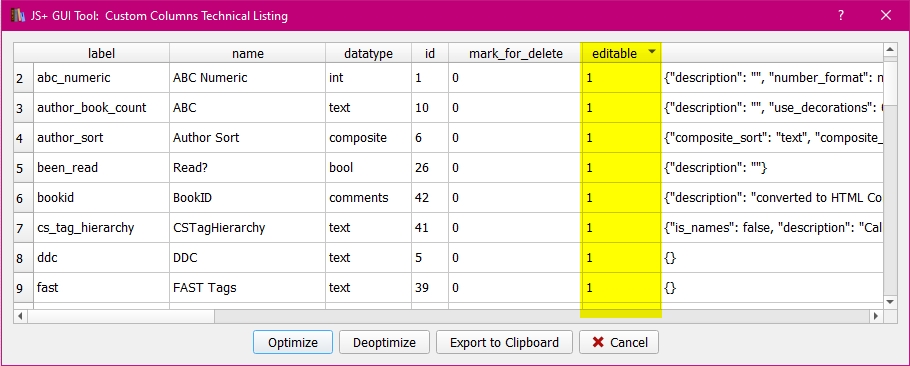Click the vertical scrollbar down arrow

pyautogui.click(x=890, y=302)
